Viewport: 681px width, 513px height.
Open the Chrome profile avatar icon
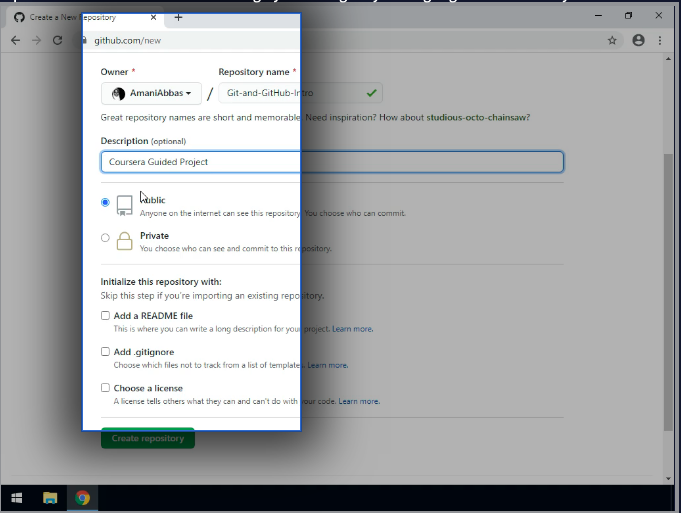tap(638, 40)
